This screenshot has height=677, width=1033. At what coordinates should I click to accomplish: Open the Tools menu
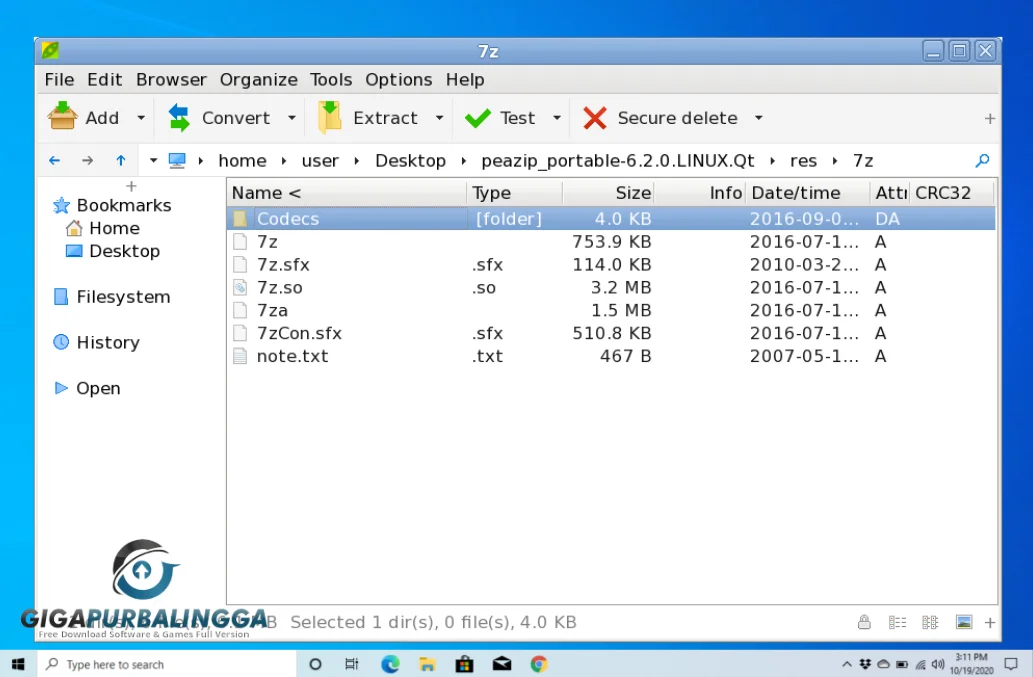330,79
